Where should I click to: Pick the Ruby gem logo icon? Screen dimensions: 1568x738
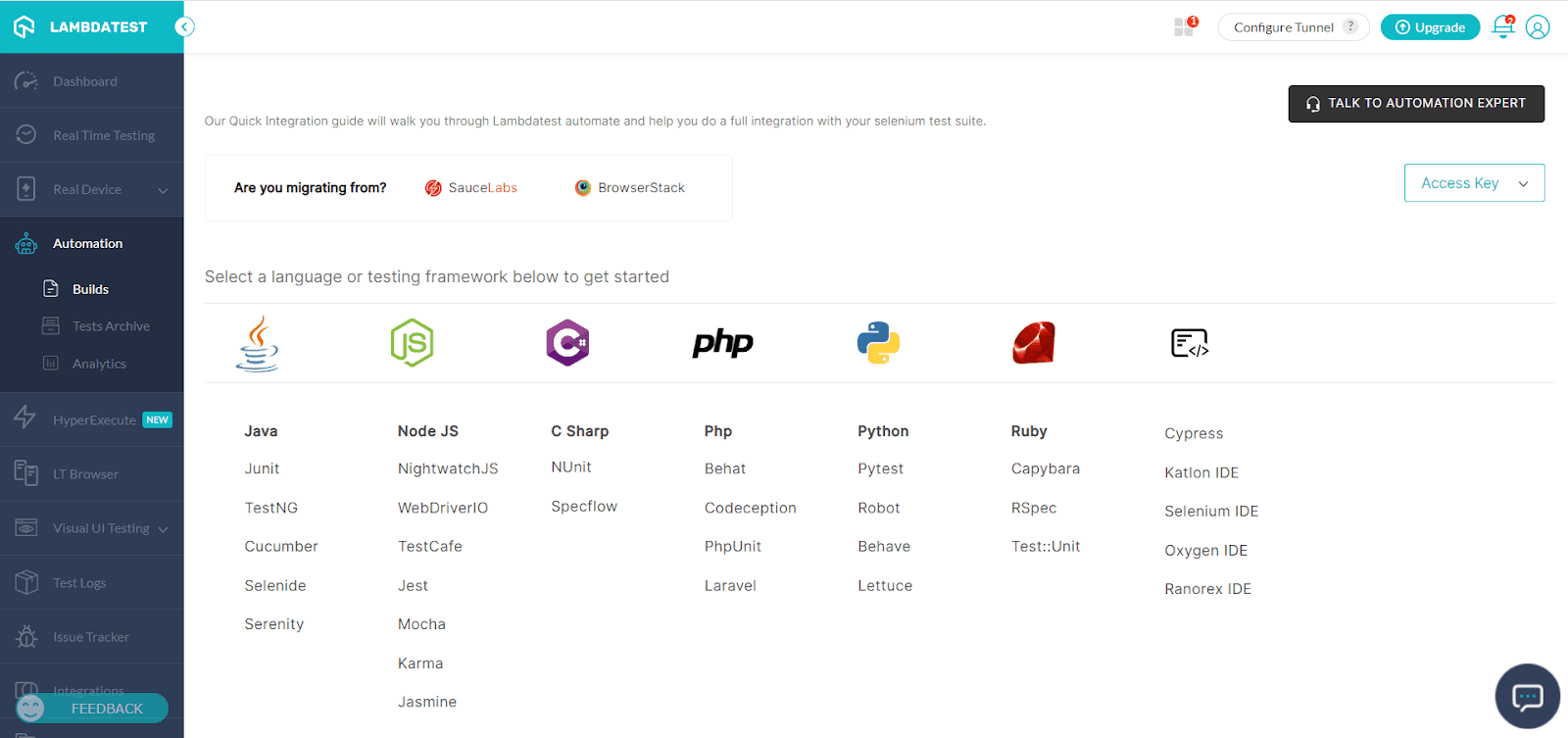1033,343
